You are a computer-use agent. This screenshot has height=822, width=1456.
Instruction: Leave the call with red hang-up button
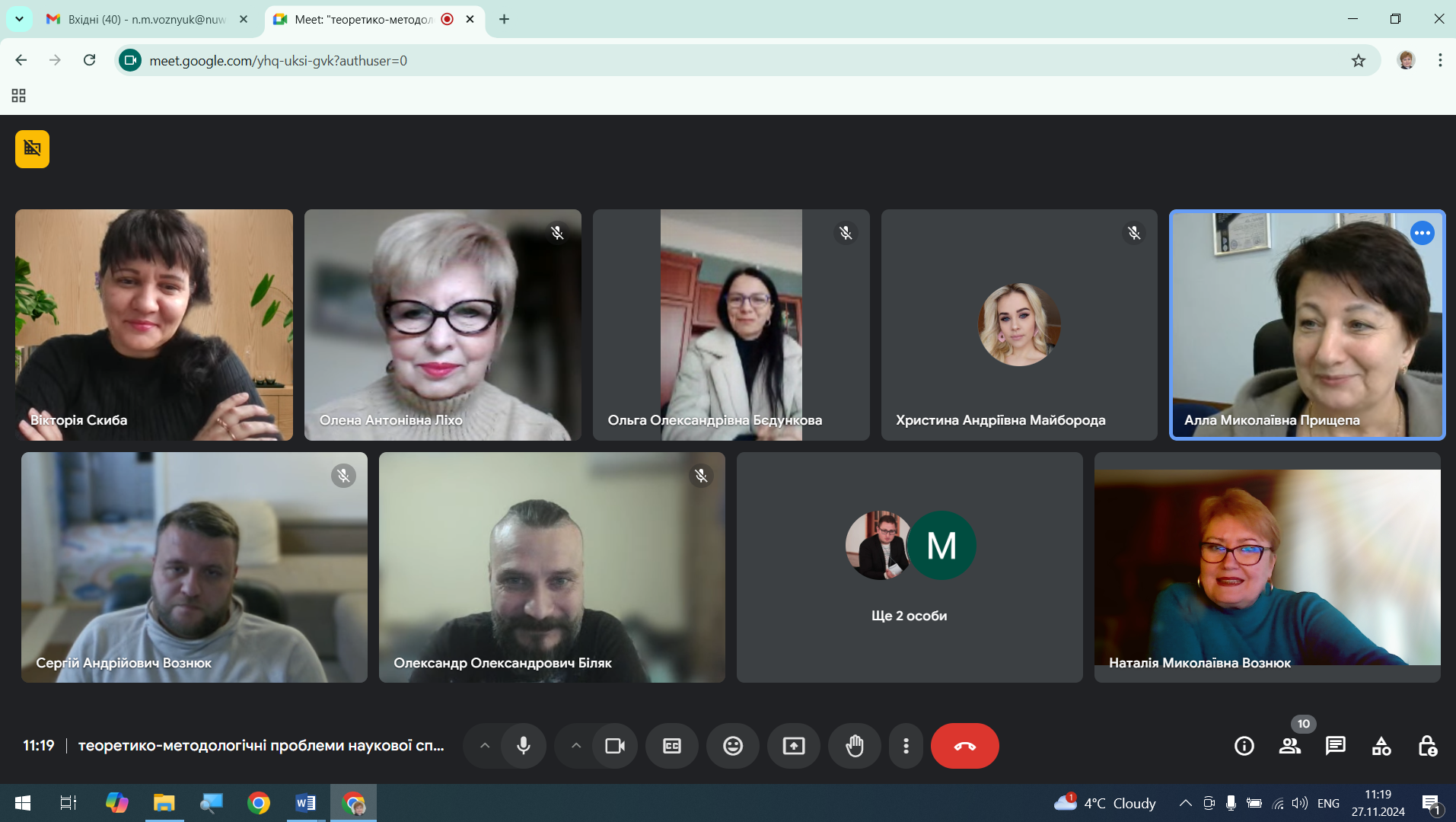[x=965, y=746]
